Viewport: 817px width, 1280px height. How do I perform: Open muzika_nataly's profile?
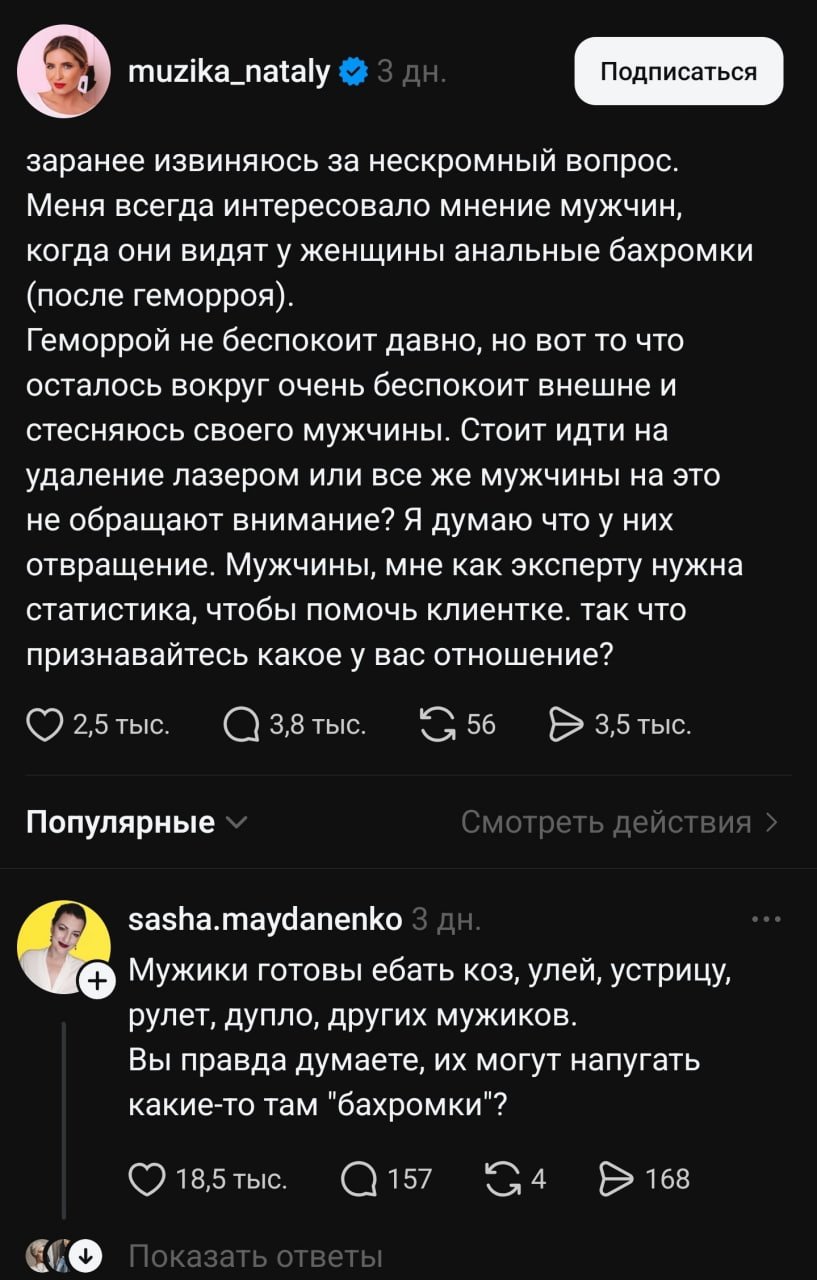(x=229, y=69)
